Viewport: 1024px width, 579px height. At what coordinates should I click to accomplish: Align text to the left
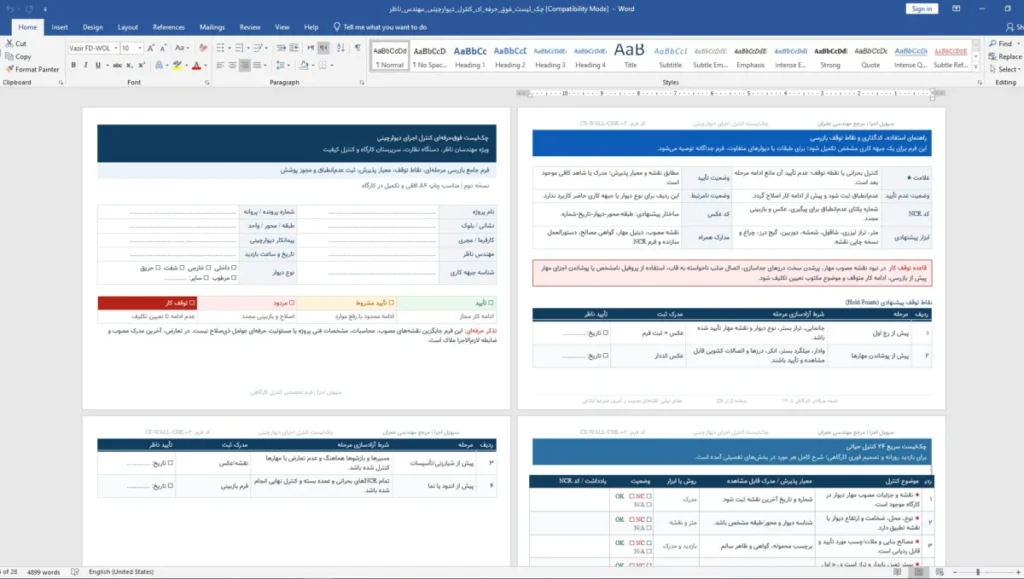coord(220,65)
